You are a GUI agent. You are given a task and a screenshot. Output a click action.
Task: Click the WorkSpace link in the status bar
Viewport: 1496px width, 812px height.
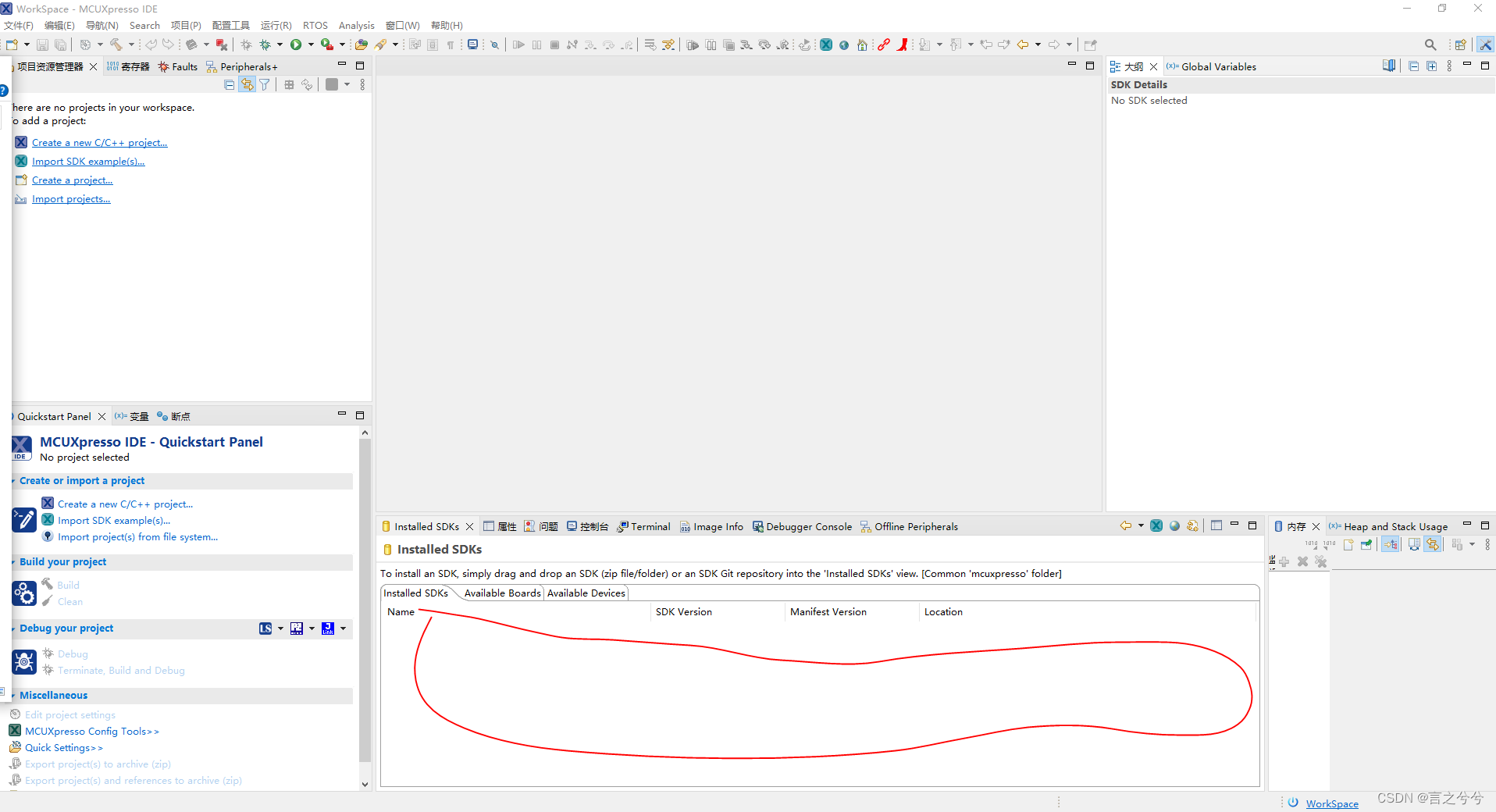pyautogui.click(x=1332, y=803)
